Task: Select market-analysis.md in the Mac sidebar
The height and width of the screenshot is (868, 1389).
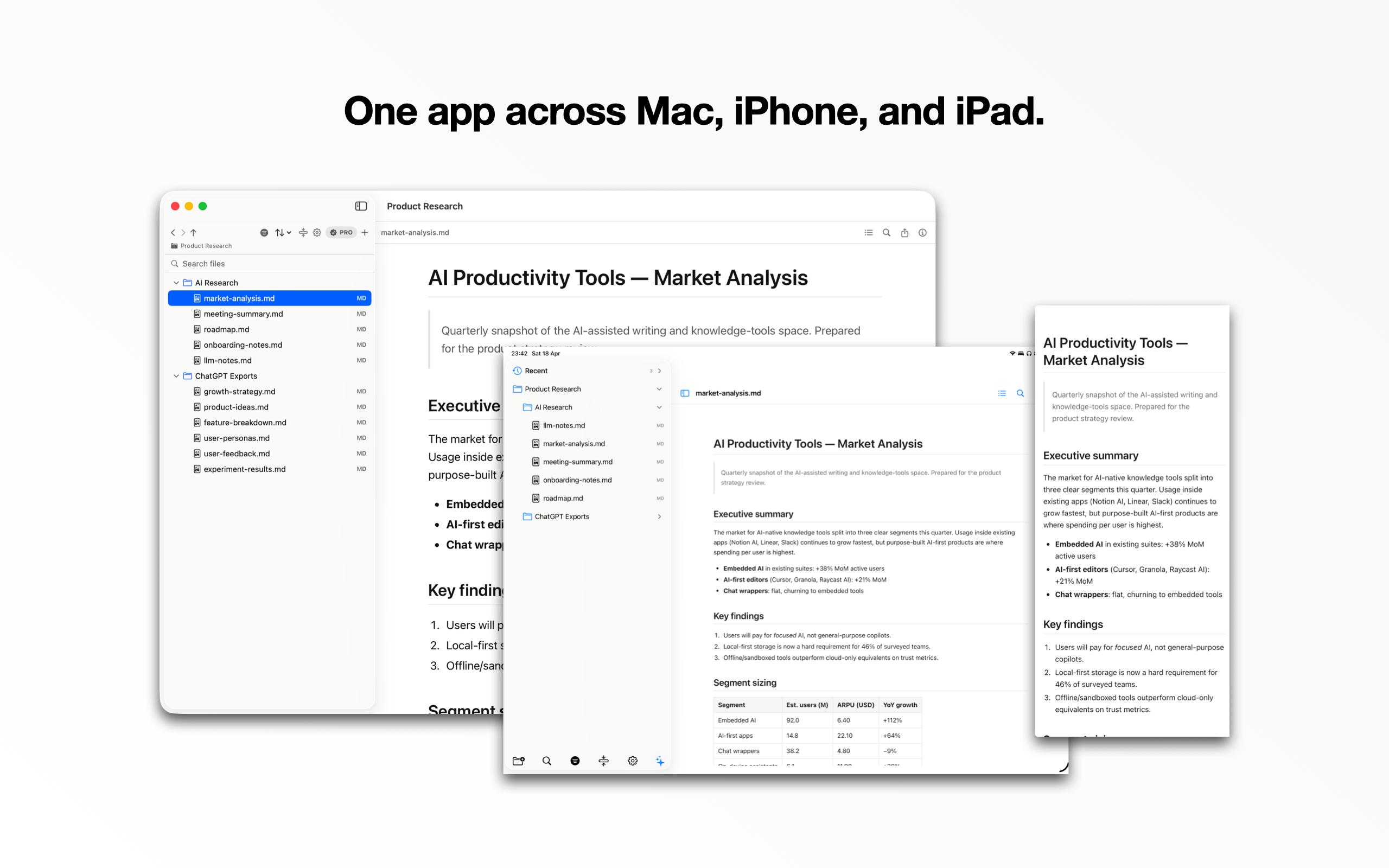Action: 270,298
